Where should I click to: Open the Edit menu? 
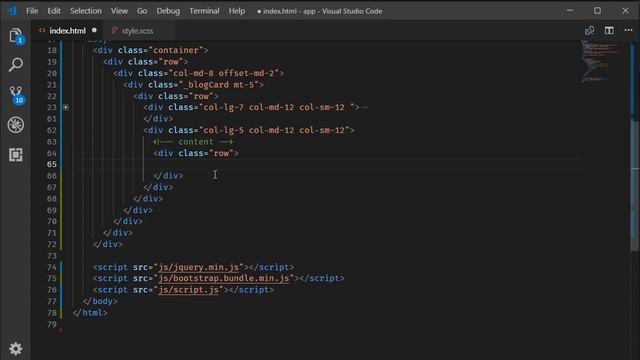pos(54,11)
